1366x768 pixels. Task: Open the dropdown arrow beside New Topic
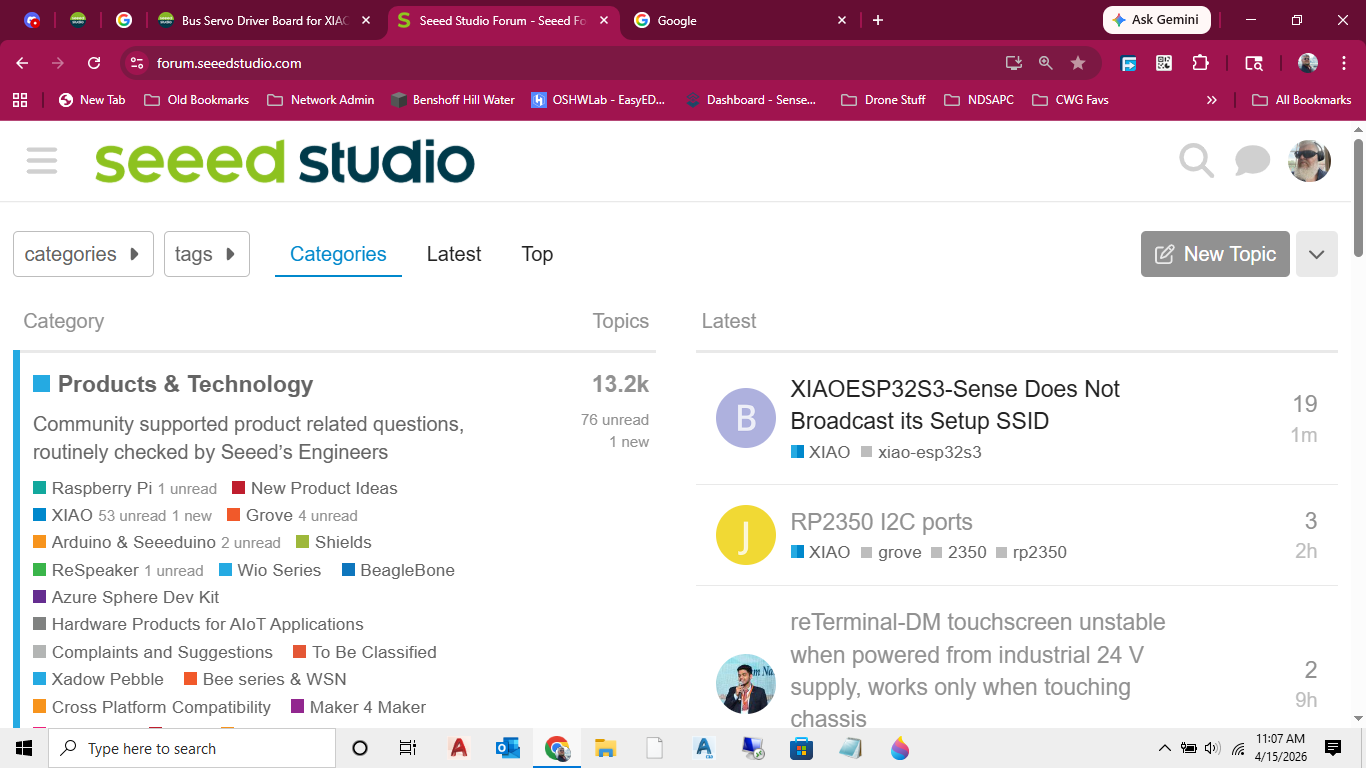[x=1316, y=254]
